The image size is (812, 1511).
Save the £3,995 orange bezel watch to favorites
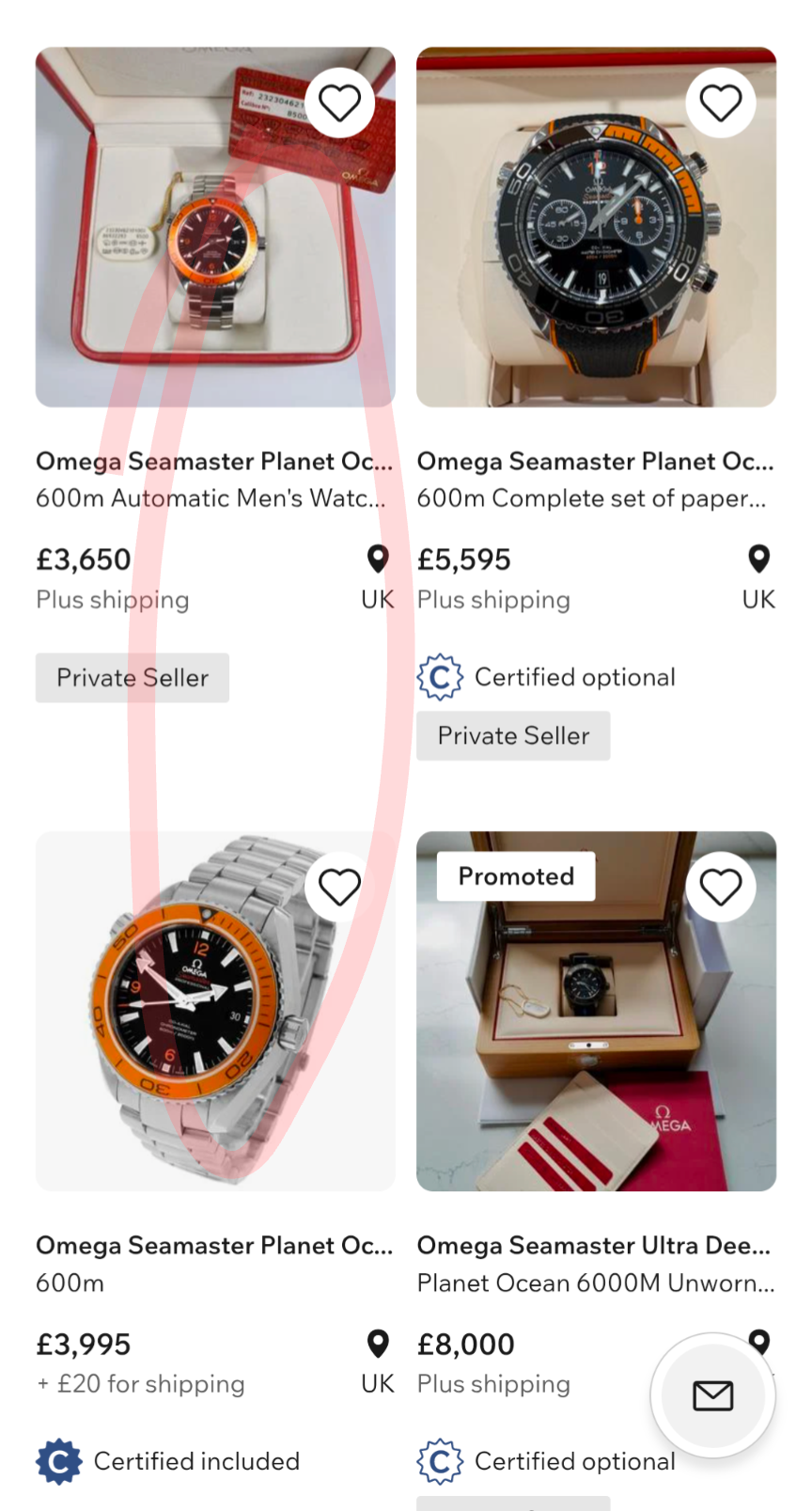click(339, 887)
